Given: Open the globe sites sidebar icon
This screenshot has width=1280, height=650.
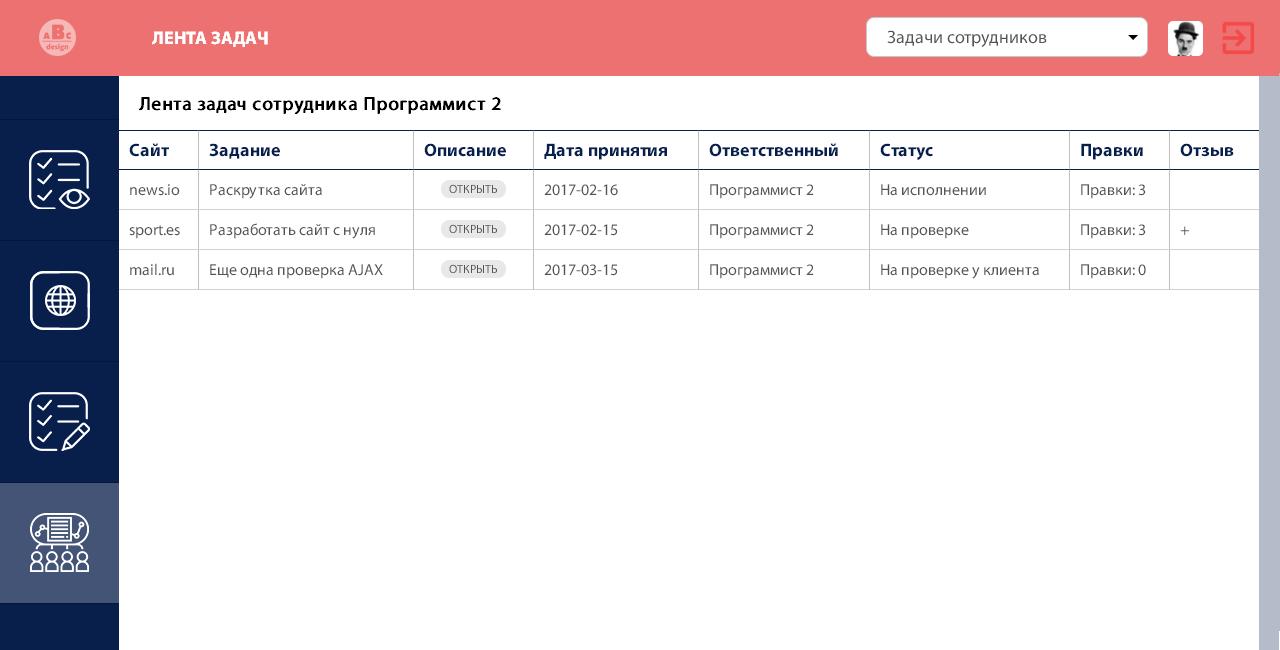Looking at the screenshot, I should pyautogui.click(x=59, y=301).
